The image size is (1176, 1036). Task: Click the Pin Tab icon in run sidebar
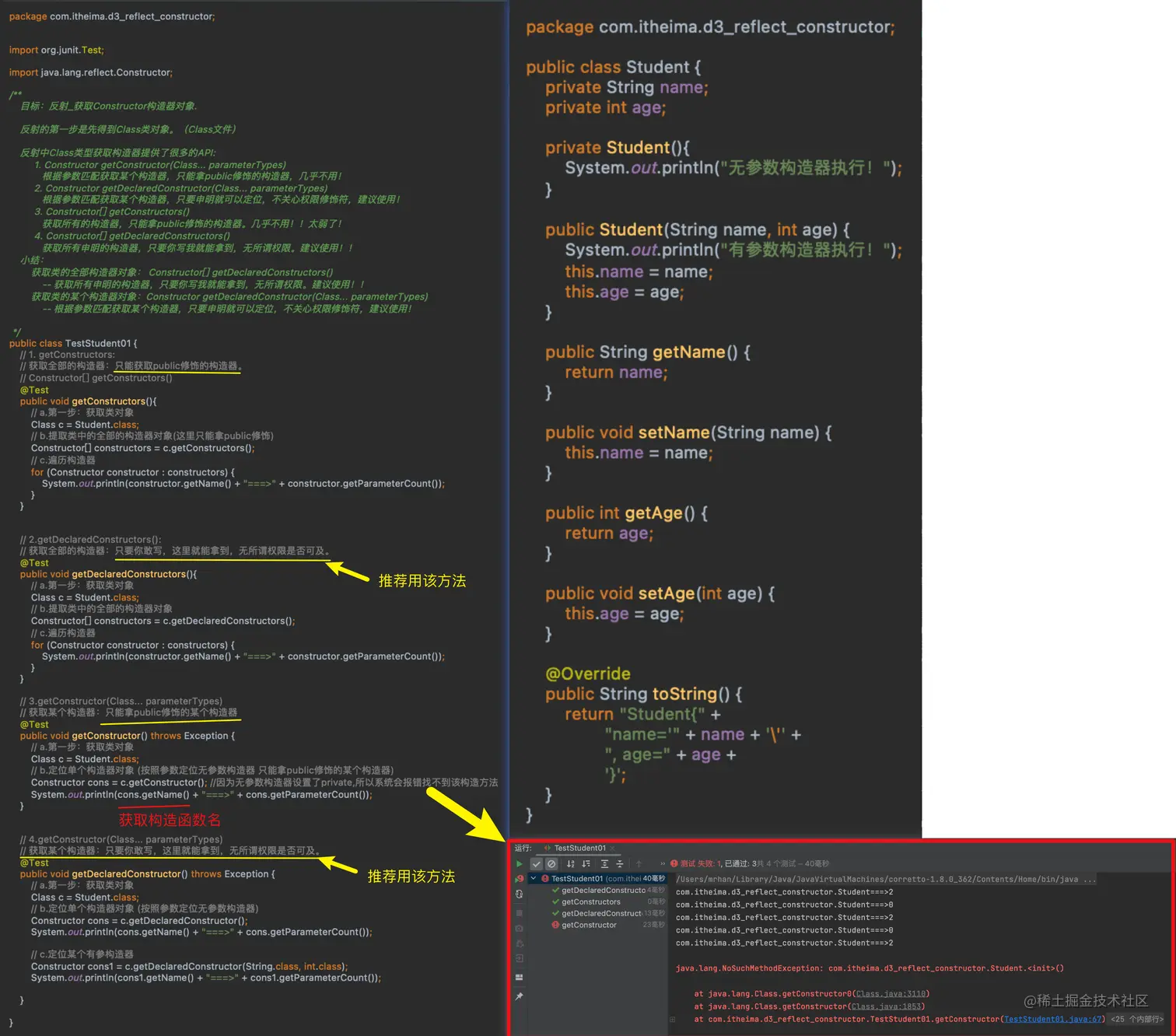520,996
